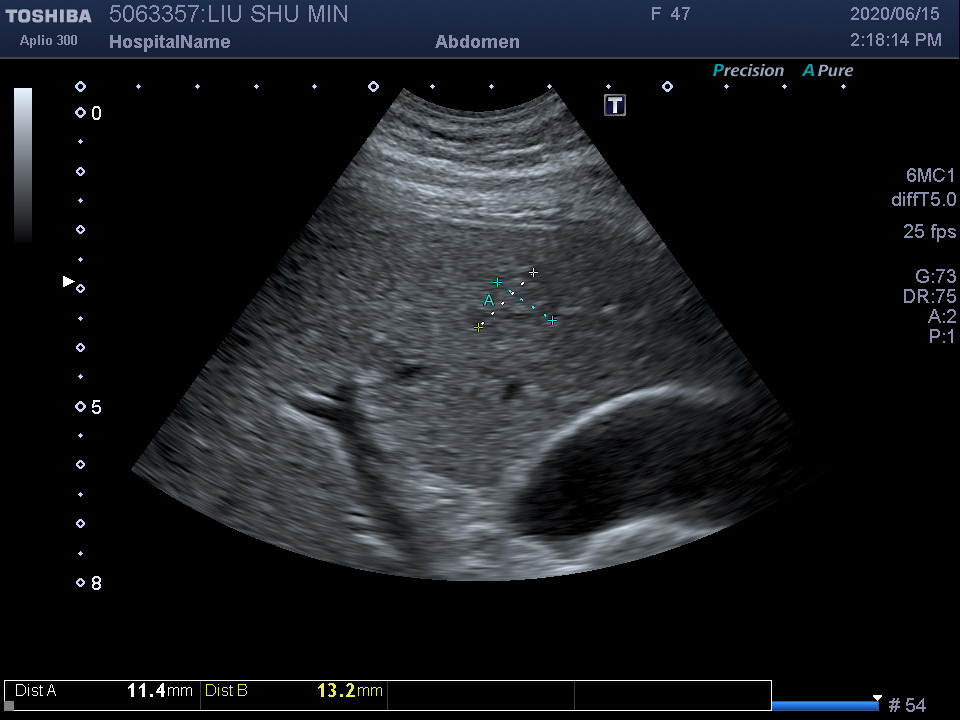
Task: Click the TOSHIBA logo
Action: 48,16
